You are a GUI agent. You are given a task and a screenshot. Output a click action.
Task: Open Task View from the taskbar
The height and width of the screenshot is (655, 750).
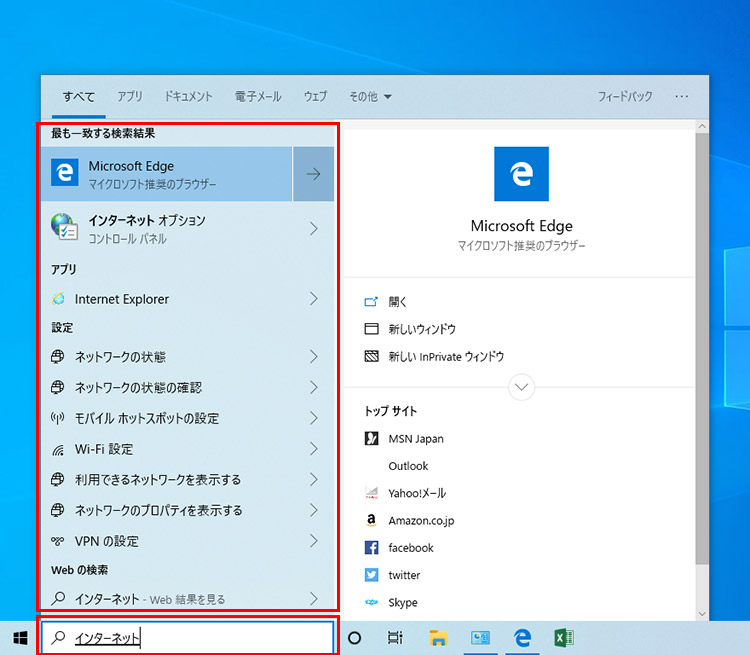(x=395, y=638)
